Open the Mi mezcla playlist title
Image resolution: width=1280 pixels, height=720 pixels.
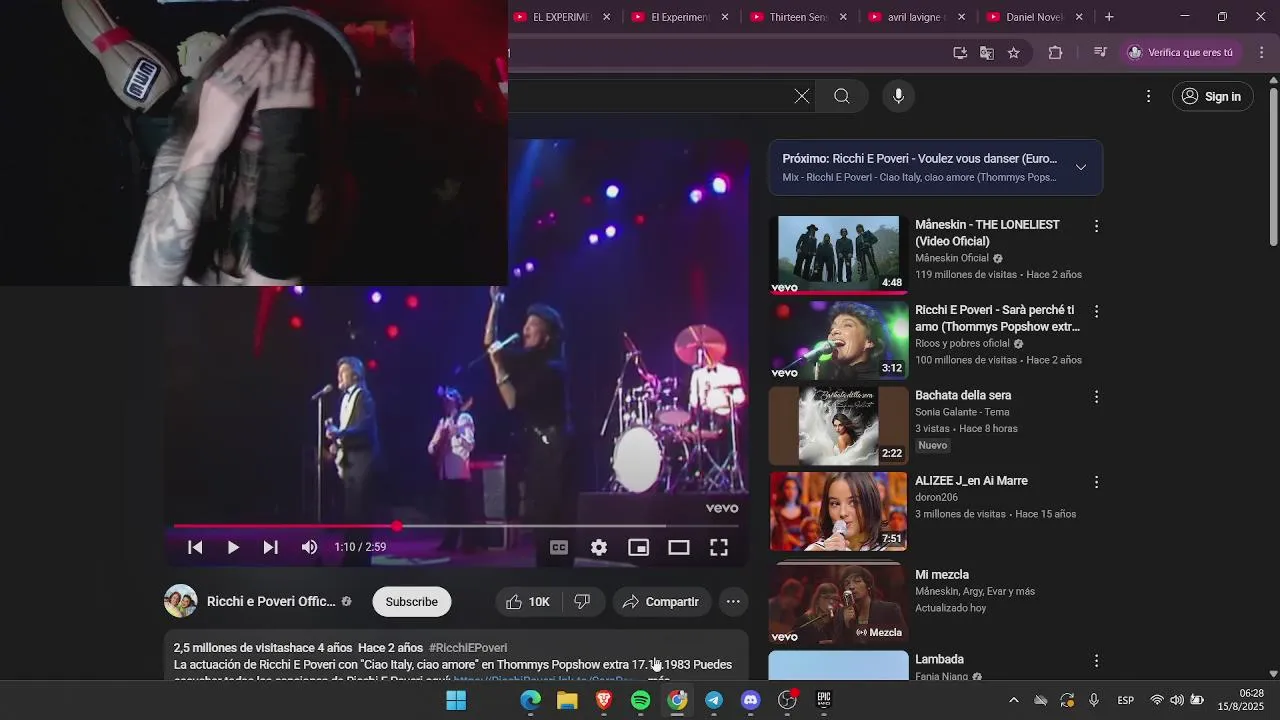pos(942,575)
